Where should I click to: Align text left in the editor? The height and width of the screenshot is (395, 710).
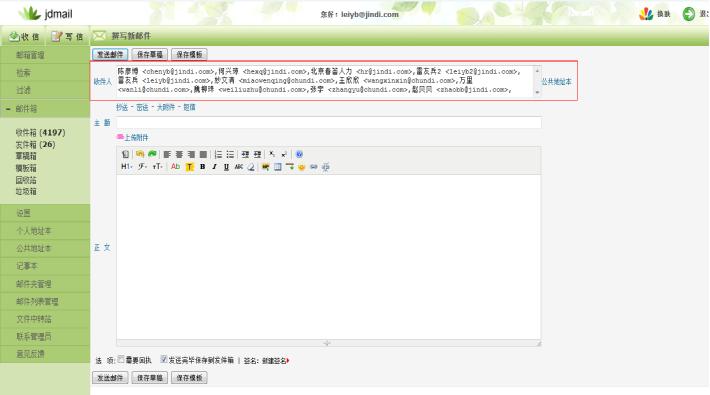167,154
